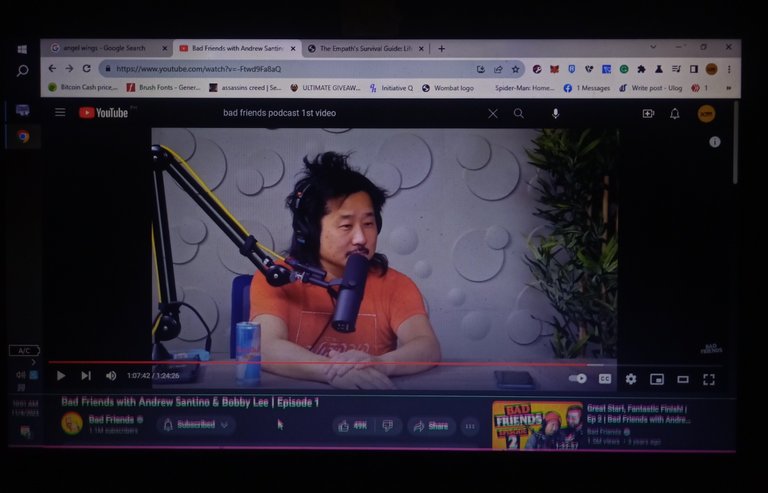The height and width of the screenshot is (493, 768).
Task: Open the Wombat logo bookmark
Action: (448, 88)
